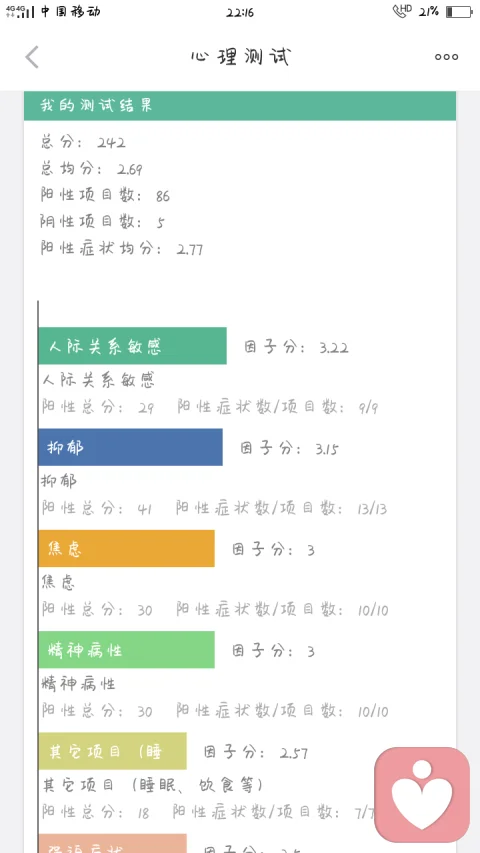
Task: Tap the back arrow icon
Action: (x=32, y=57)
